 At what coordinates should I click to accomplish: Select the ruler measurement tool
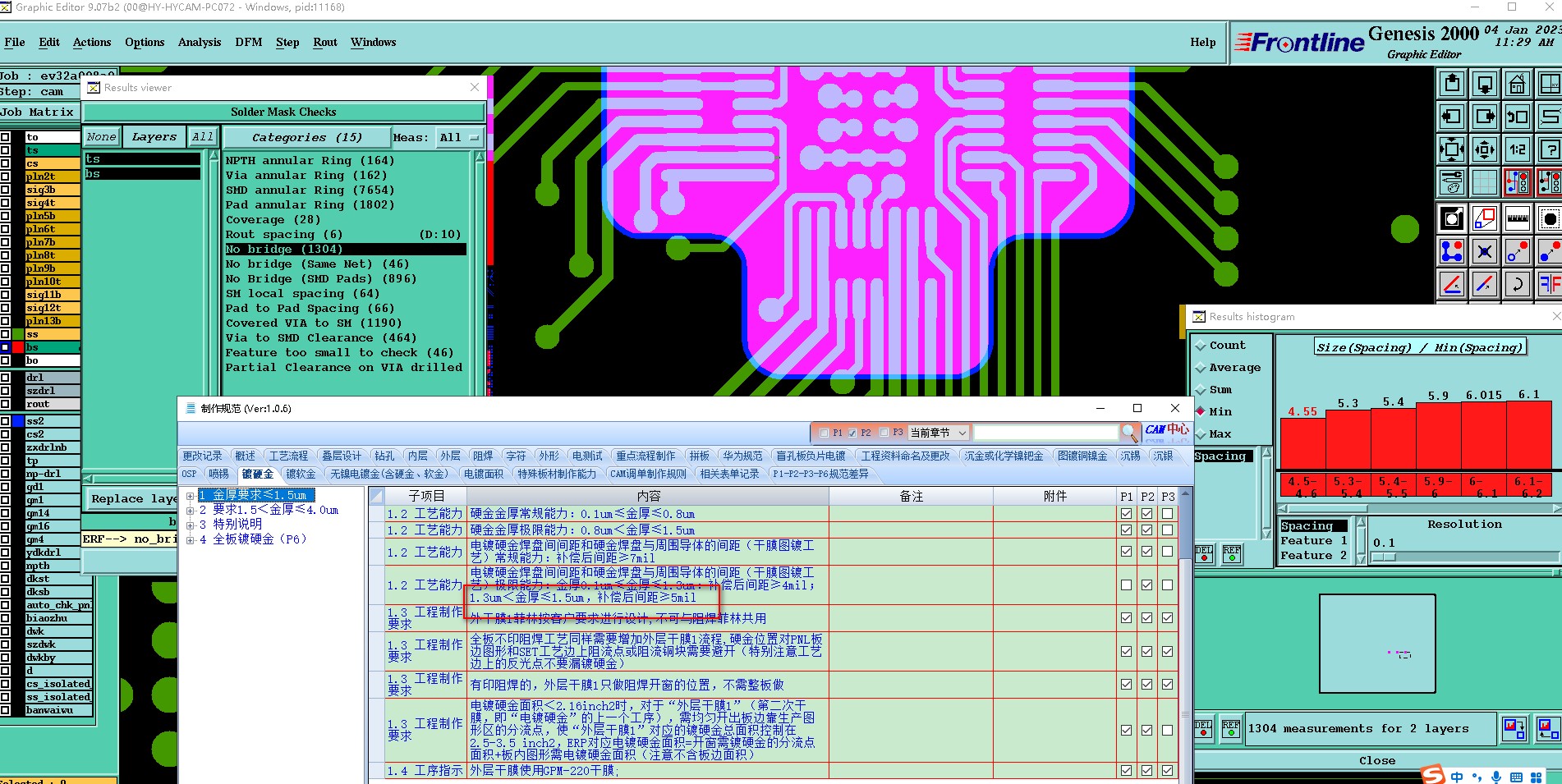pos(1517,218)
